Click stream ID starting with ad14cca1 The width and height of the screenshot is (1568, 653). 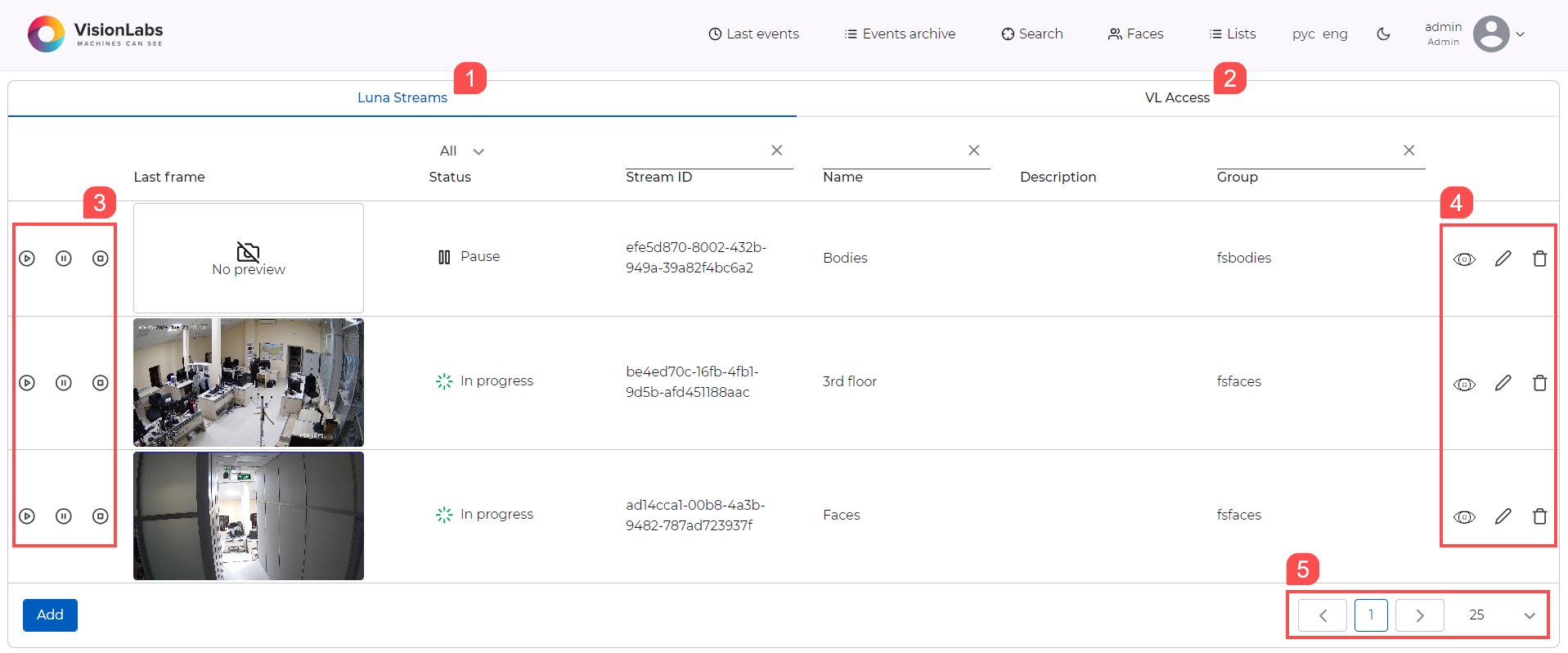pyautogui.click(x=695, y=516)
